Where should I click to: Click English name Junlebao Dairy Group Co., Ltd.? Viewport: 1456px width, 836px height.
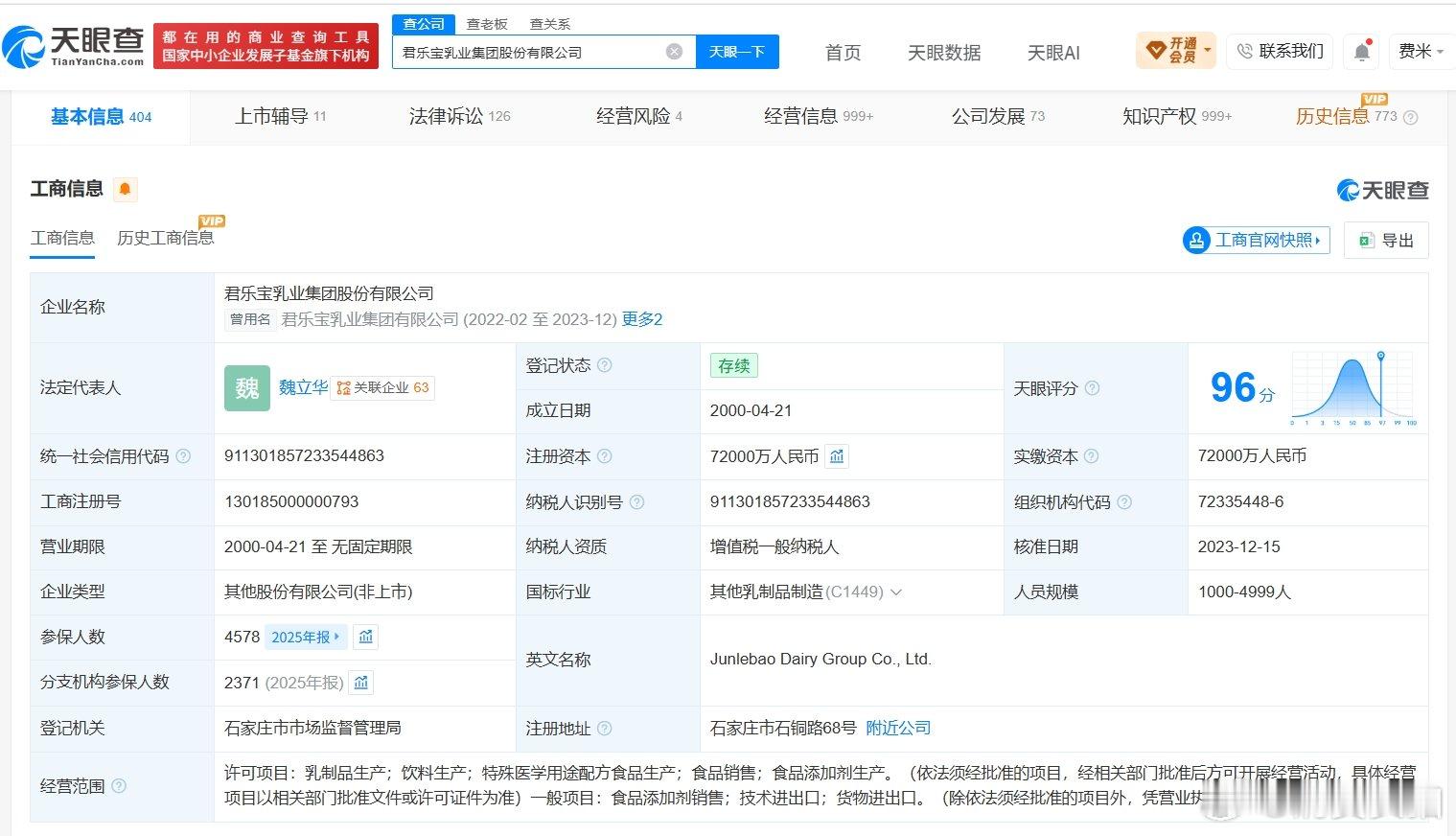(820, 659)
